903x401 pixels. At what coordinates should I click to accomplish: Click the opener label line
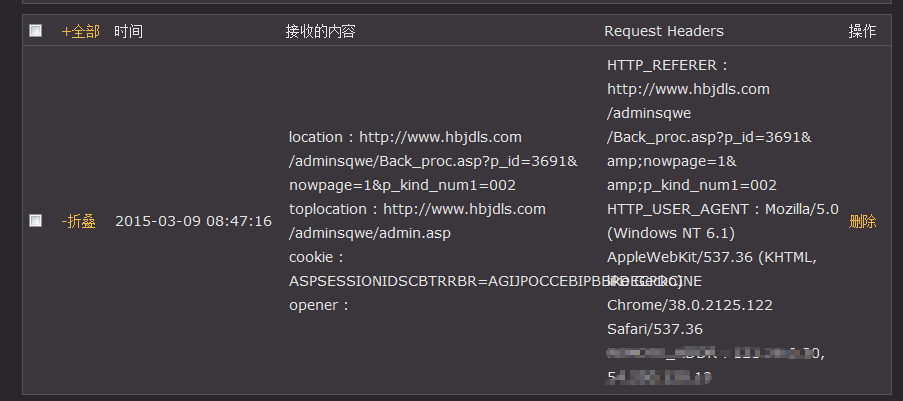(x=319, y=305)
